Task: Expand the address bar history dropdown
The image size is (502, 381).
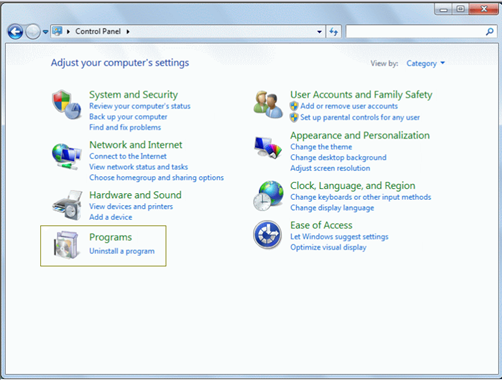Action: (319, 32)
